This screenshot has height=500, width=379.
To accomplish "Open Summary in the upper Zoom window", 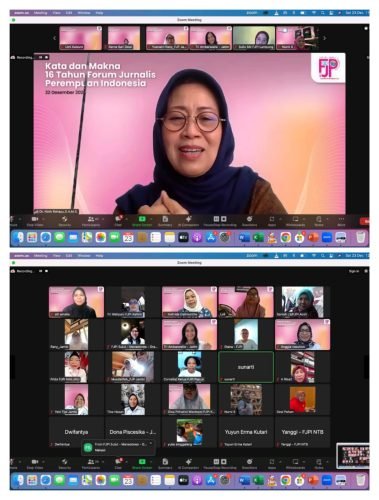I will pos(165,221).
